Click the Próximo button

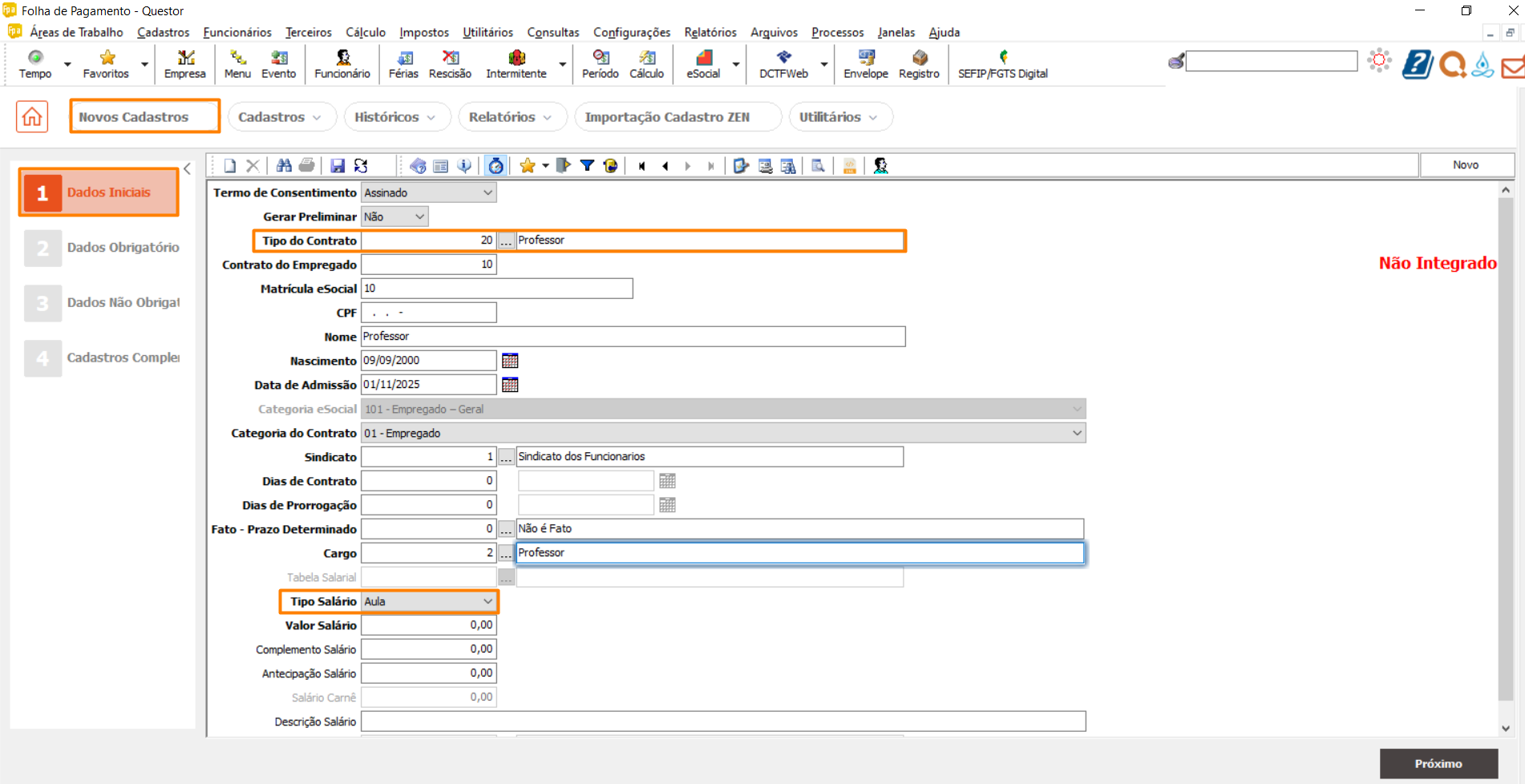1438,763
